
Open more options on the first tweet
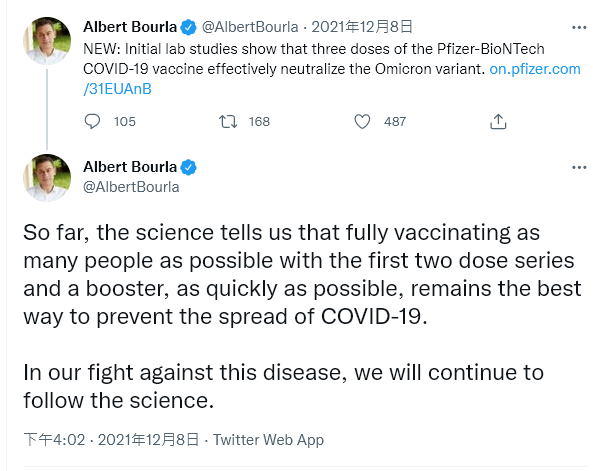click(579, 27)
